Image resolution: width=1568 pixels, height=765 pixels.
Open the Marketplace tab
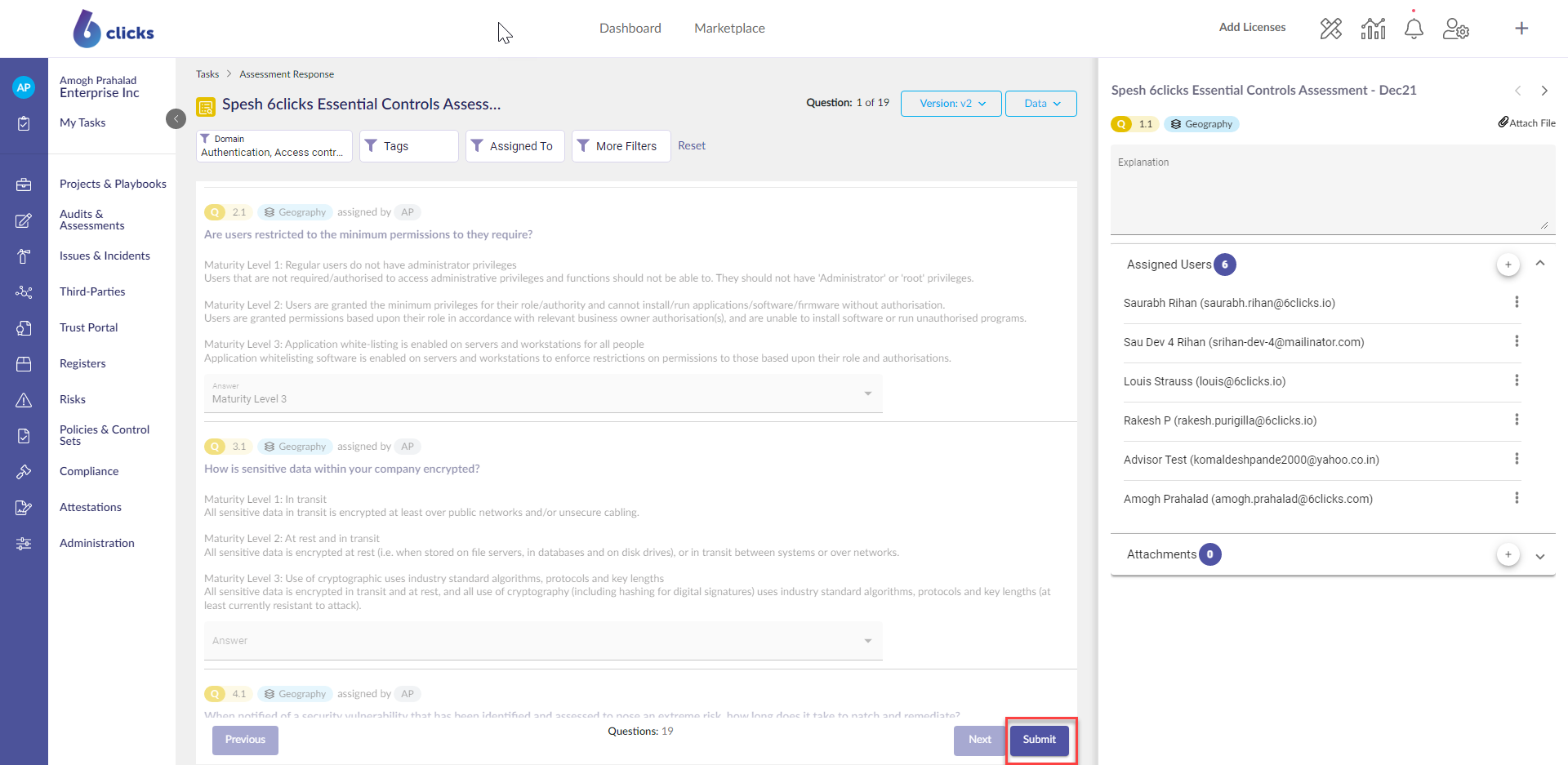coord(729,29)
